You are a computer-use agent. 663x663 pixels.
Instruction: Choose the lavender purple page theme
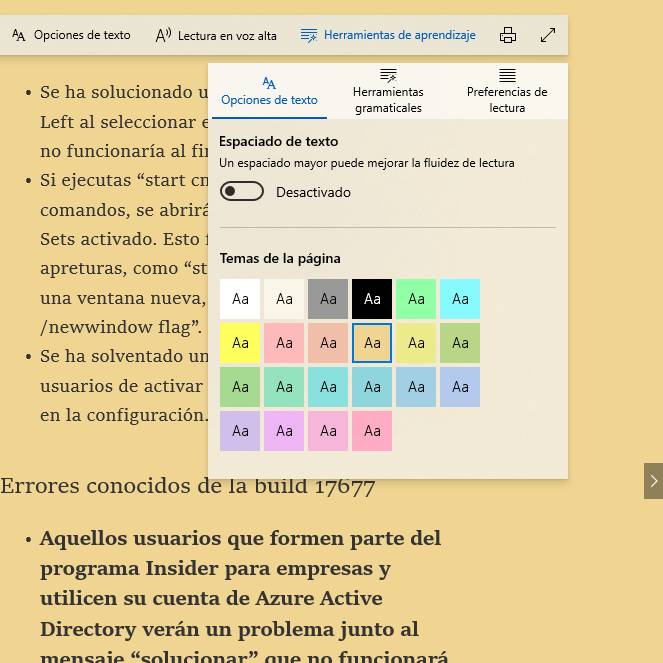coord(240,431)
